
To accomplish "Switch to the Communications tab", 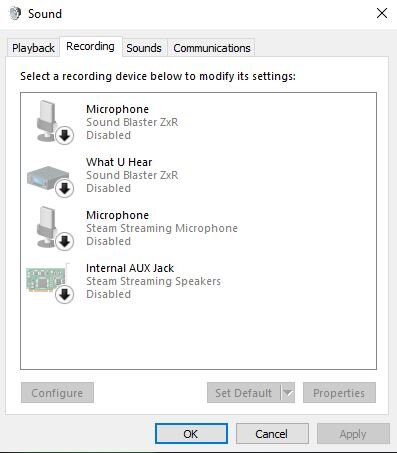I will tap(212, 48).
